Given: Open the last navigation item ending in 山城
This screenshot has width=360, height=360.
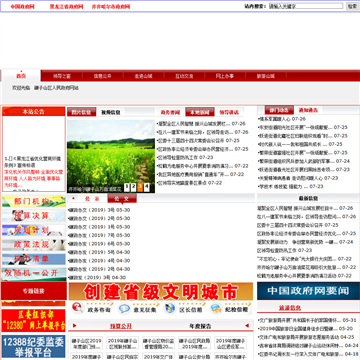Looking at the screenshot, I should tap(266, 76).
